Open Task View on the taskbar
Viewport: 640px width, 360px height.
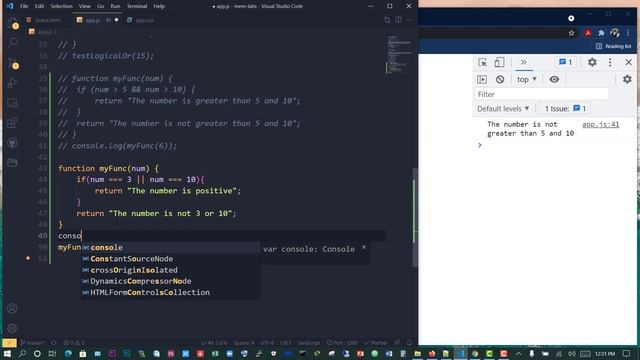tap(52, 353)
